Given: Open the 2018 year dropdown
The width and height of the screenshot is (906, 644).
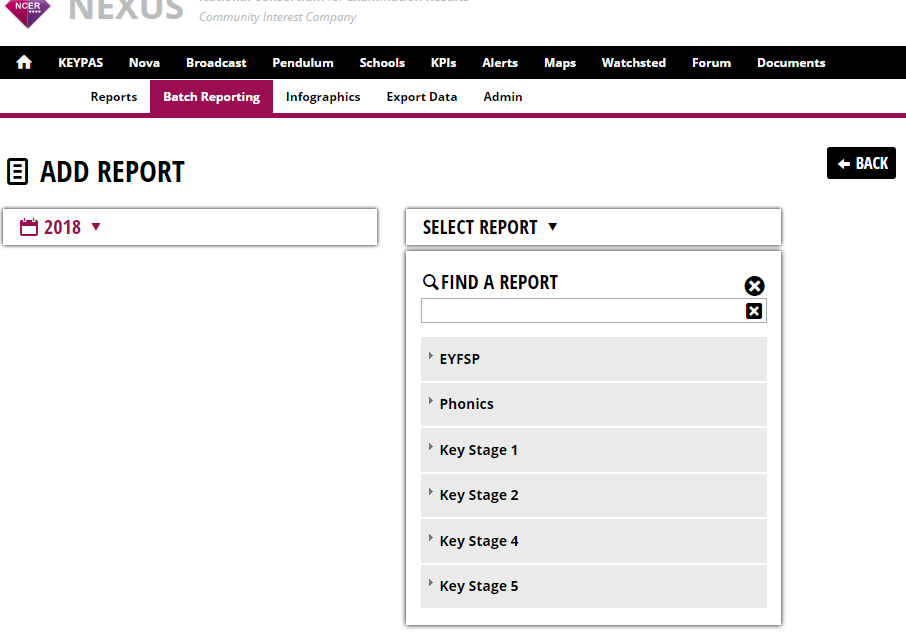Looking at the screenshot, I should pos(190,227).
